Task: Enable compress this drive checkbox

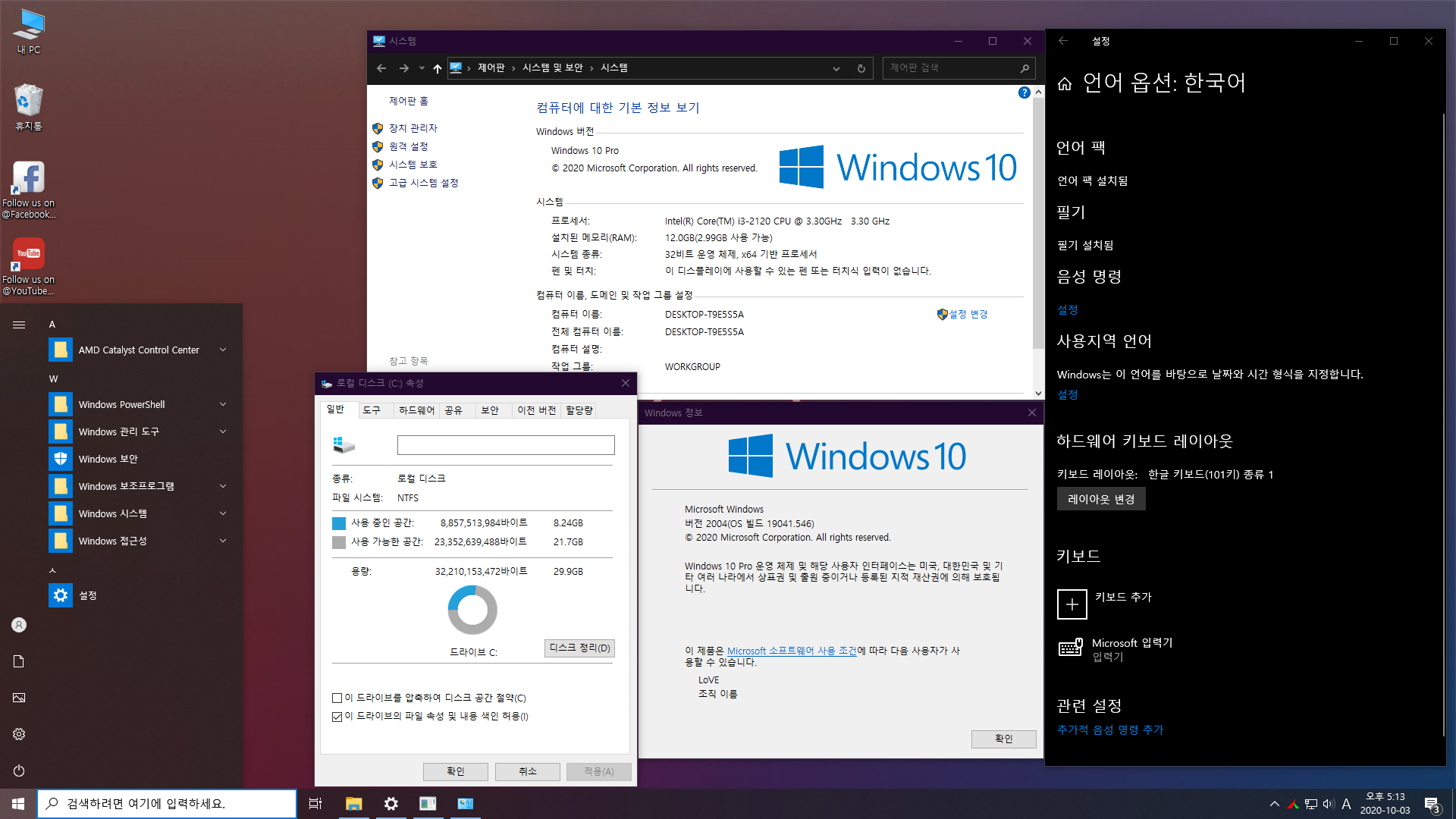Action: tap(337, 698)
